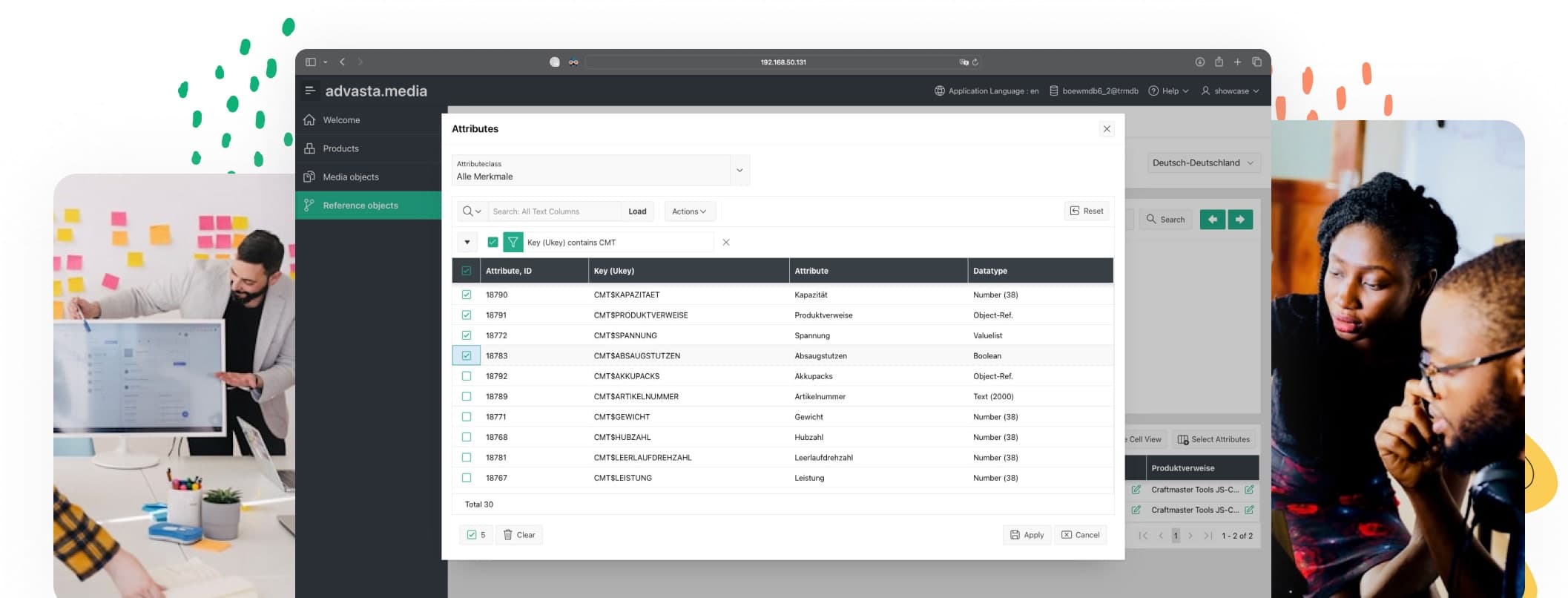The height and width of the screenshot is (598, 1568).
Task: Click edit icon beside first Craftmaster Tools row
Action: point(1136,490)
